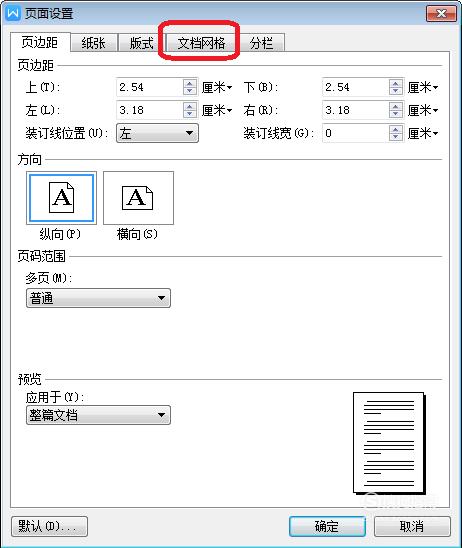Decrease the 右(R) right margin value
Image resolution: width=462 pixels, height=548 pixels.
point(395,114)
